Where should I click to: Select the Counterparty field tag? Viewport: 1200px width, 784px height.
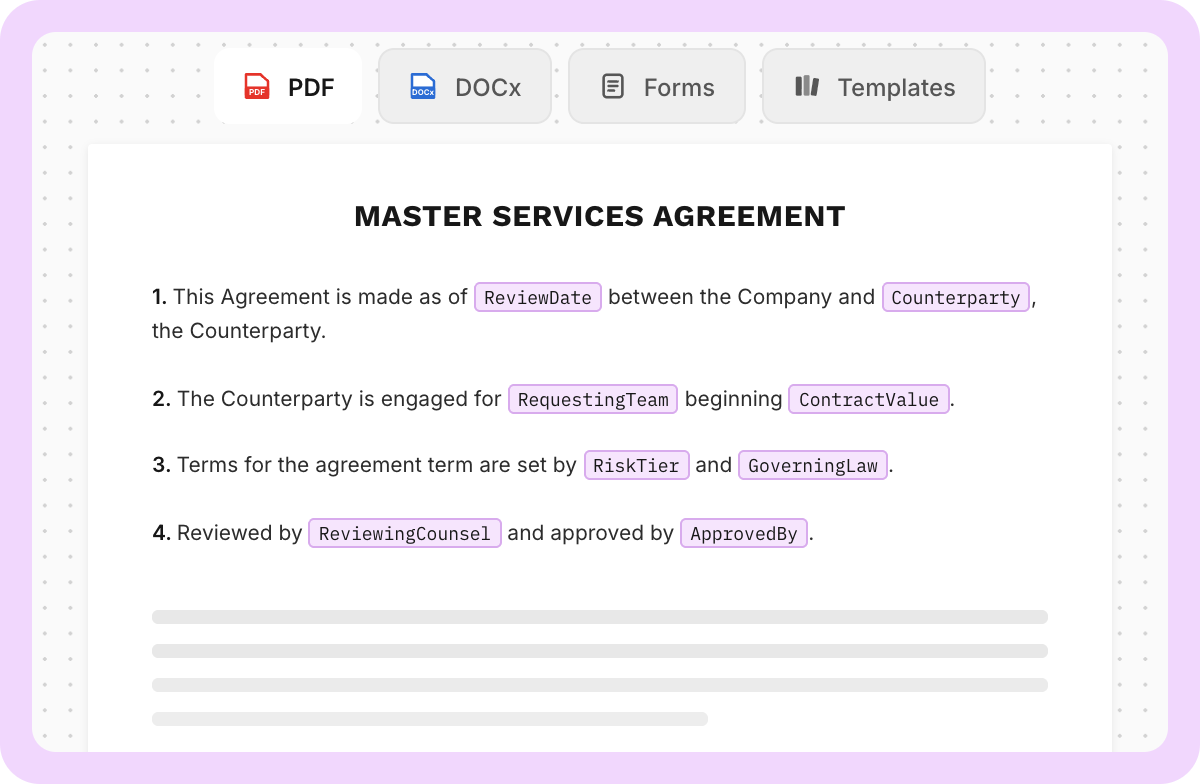(956, 298)
